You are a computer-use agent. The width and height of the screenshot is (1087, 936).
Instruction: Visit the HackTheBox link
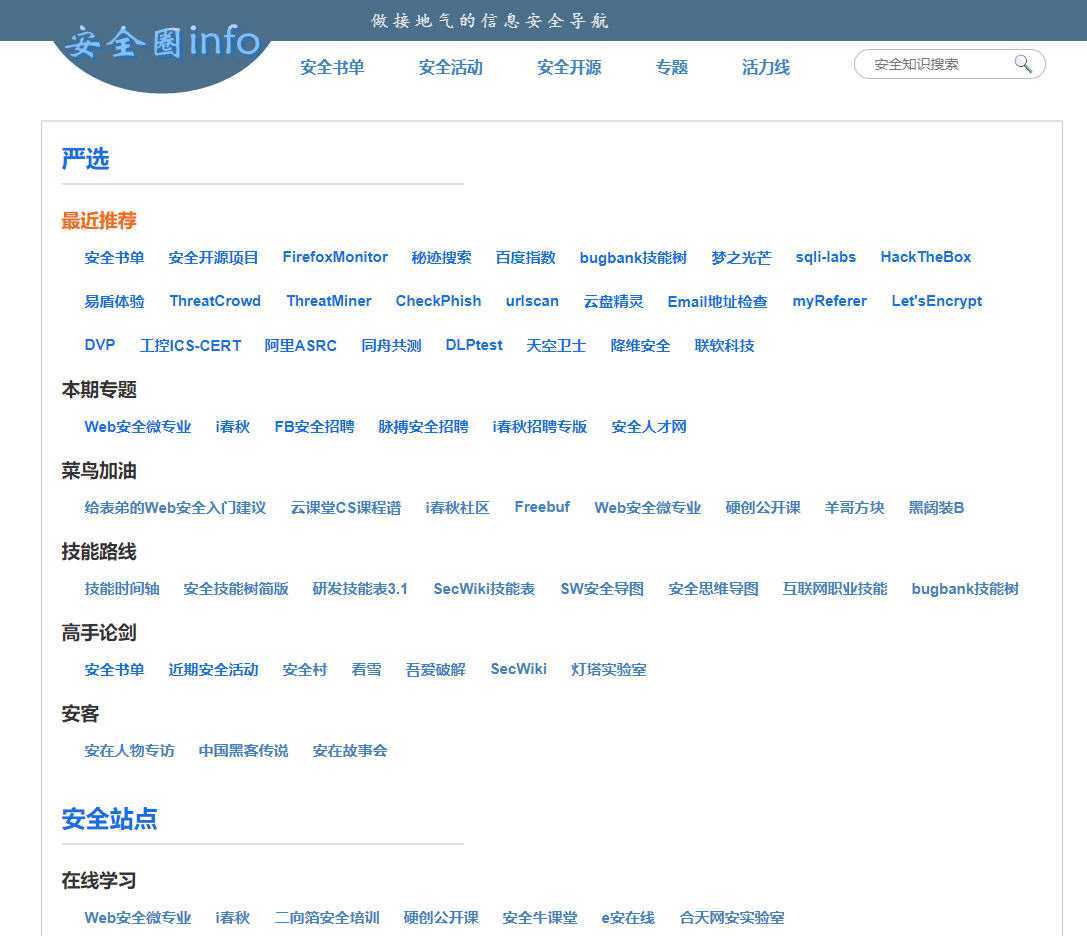coord(925,257)
